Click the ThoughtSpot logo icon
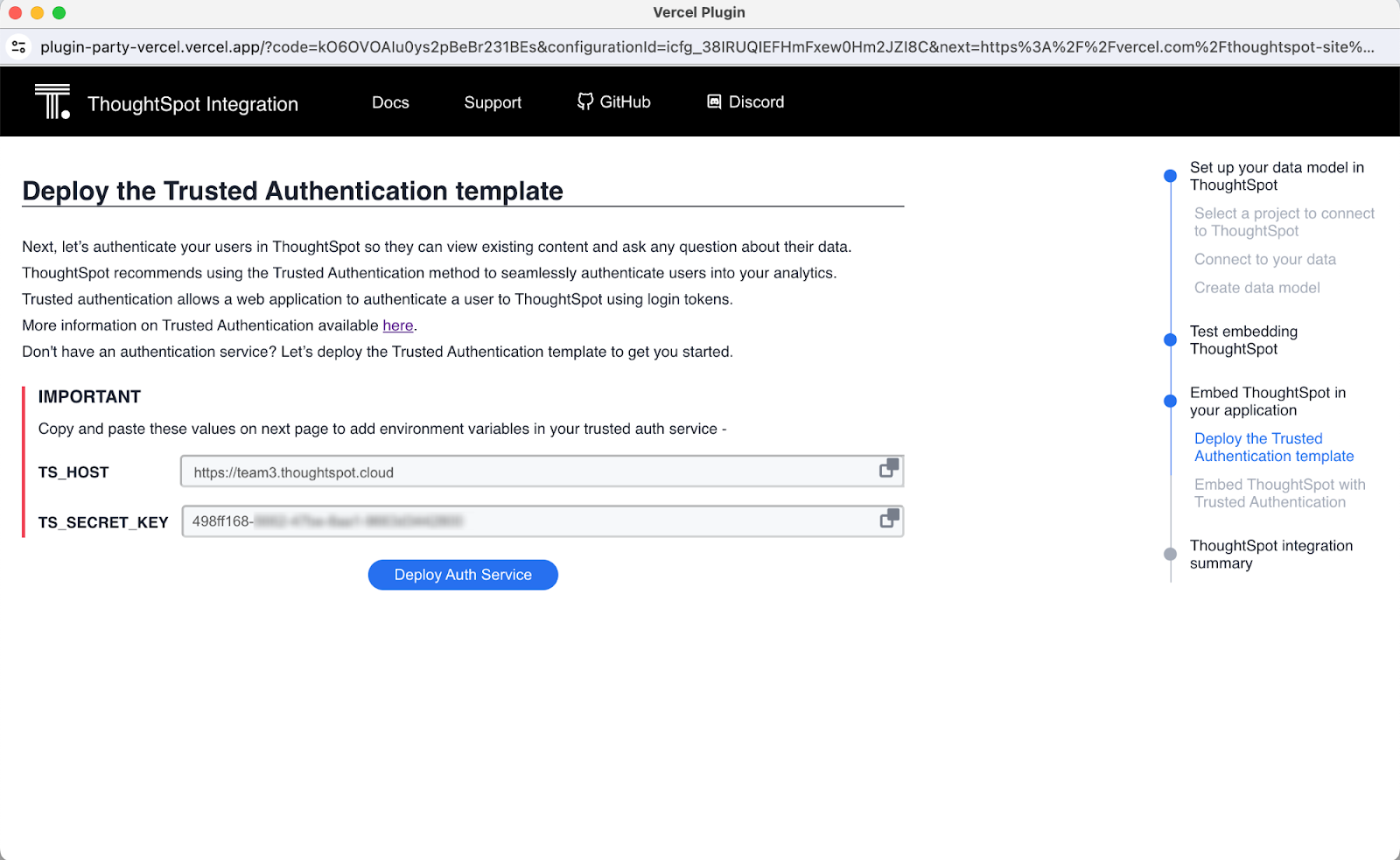 tap(52, 101)
